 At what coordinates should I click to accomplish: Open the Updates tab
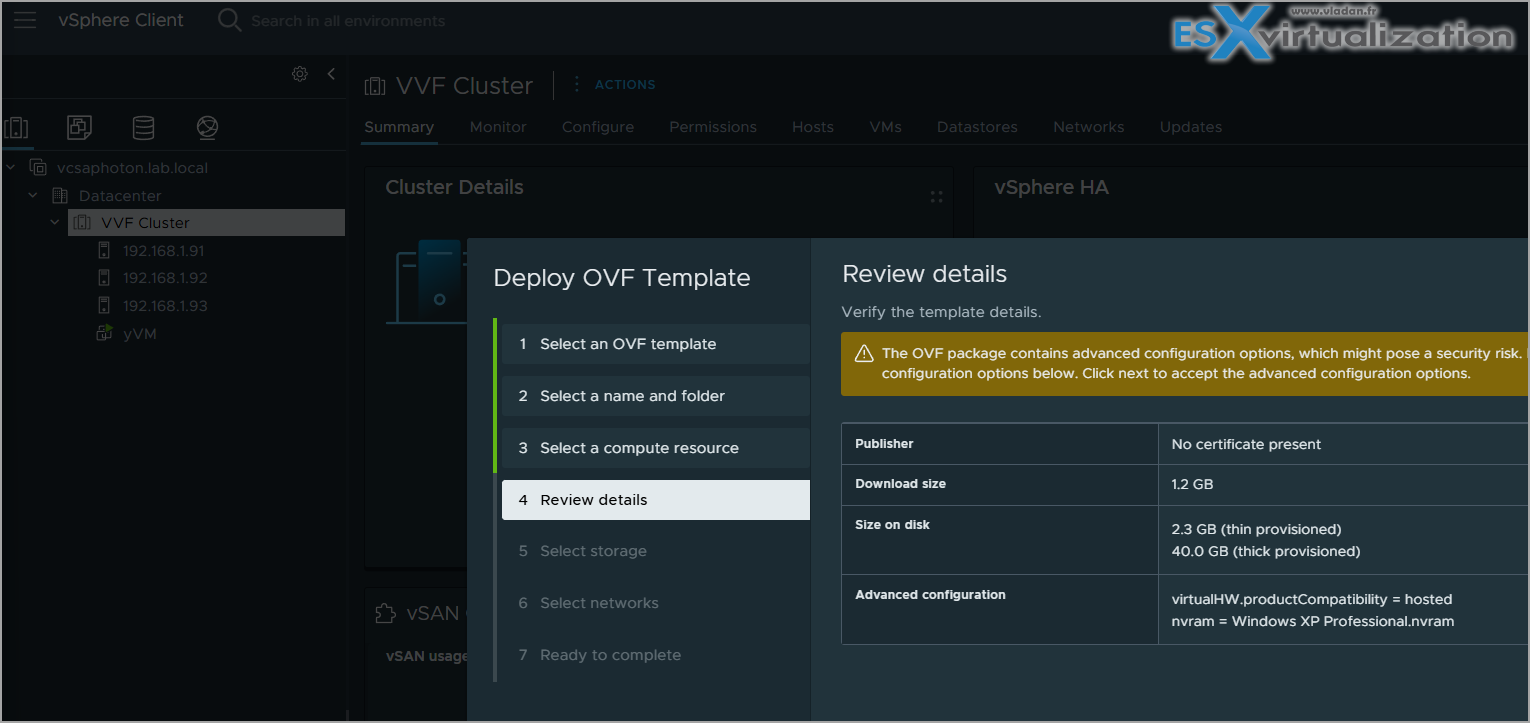tap(1191, 127)
